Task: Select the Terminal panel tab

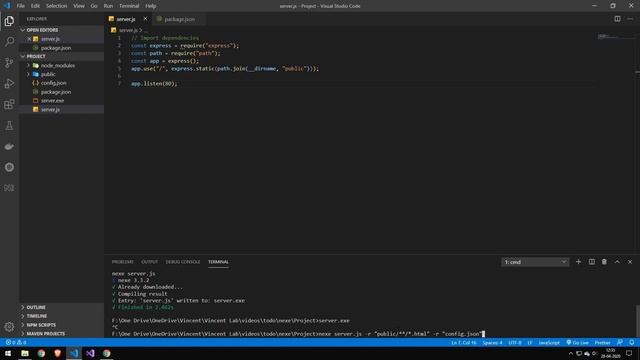Action: (218, 262)
